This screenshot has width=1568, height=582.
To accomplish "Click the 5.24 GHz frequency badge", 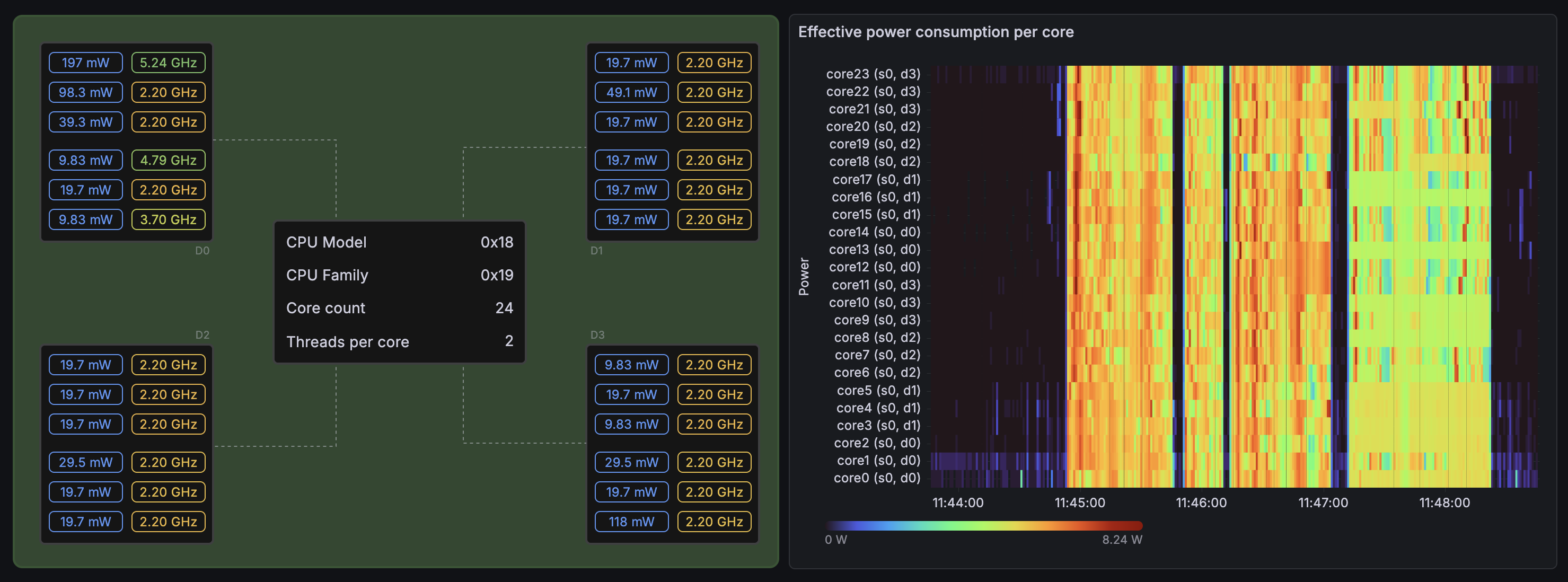I will (168, 63).
